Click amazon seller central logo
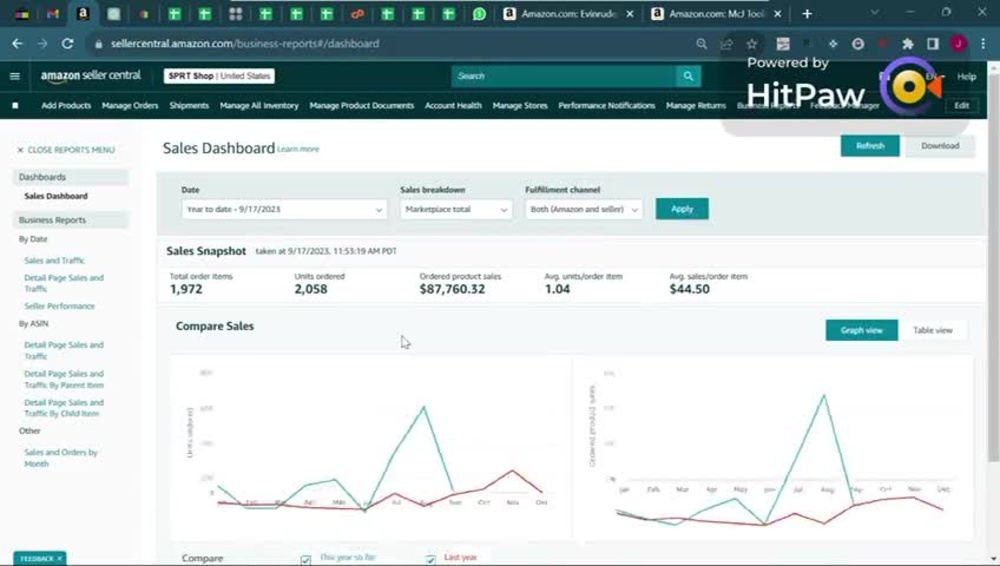The width and height of the screenshot is (1000, 566). point(91,76)
